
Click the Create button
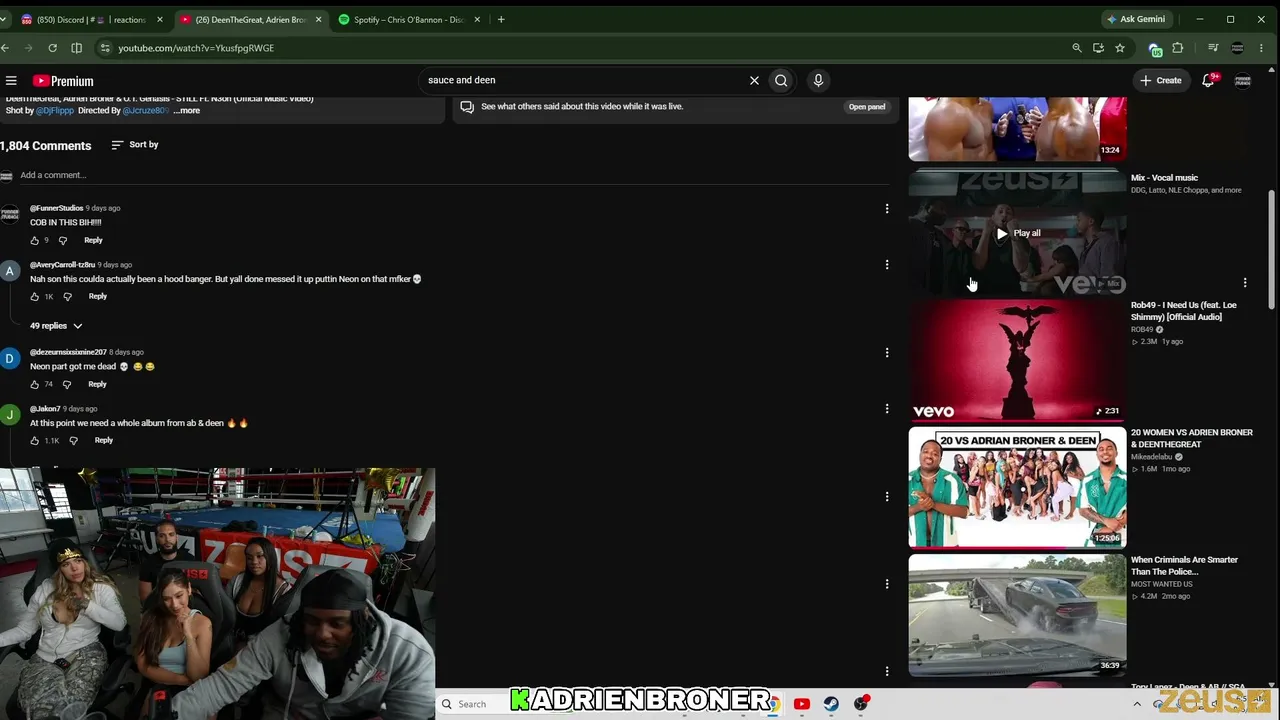[1160, 81]
